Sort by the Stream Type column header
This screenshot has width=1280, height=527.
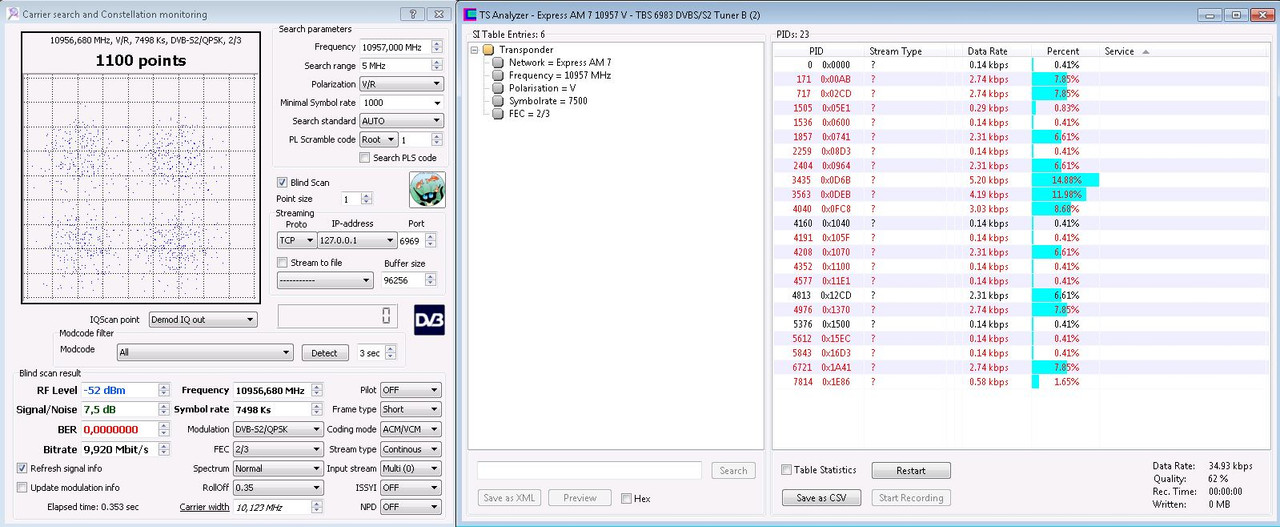[896, 51]
